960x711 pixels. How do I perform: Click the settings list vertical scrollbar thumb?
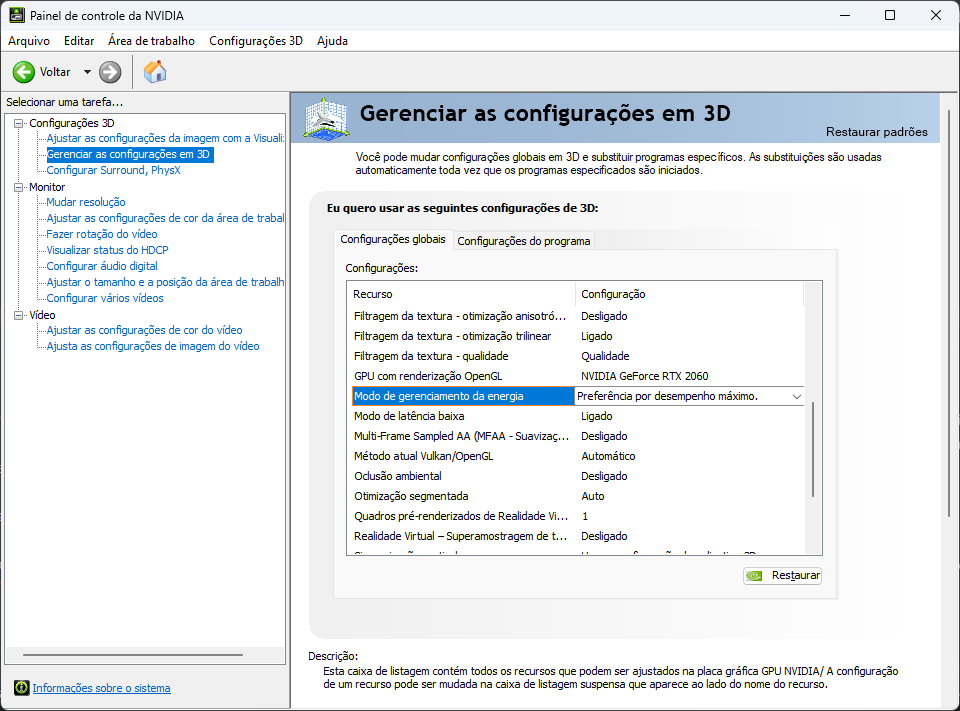tap(812, 449)
